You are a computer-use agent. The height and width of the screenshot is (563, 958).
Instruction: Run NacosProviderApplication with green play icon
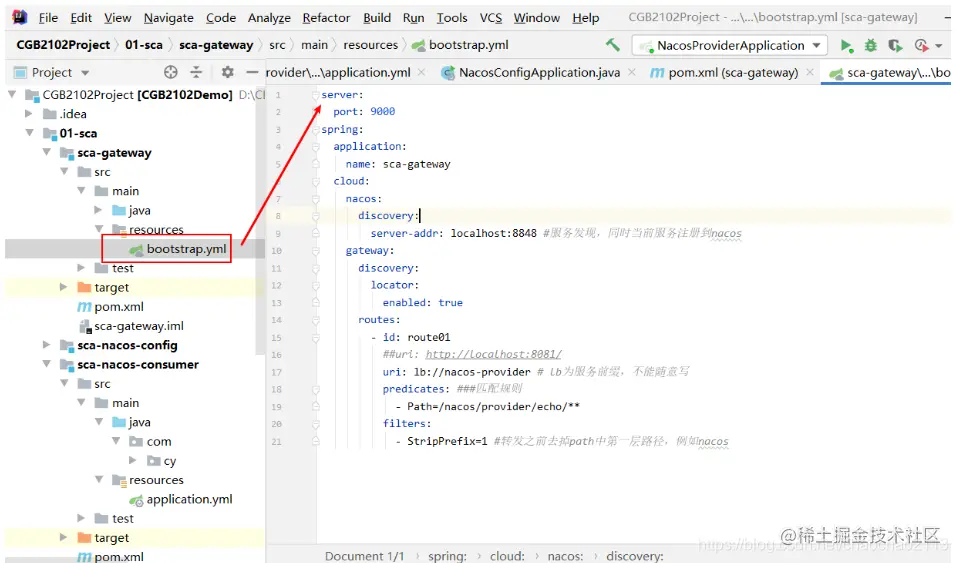pyautogui.click(x=846, y=45)
